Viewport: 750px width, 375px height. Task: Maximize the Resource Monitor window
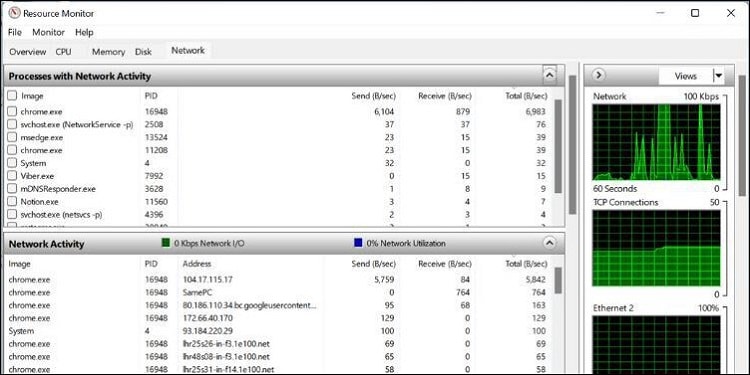coord(695,13)
